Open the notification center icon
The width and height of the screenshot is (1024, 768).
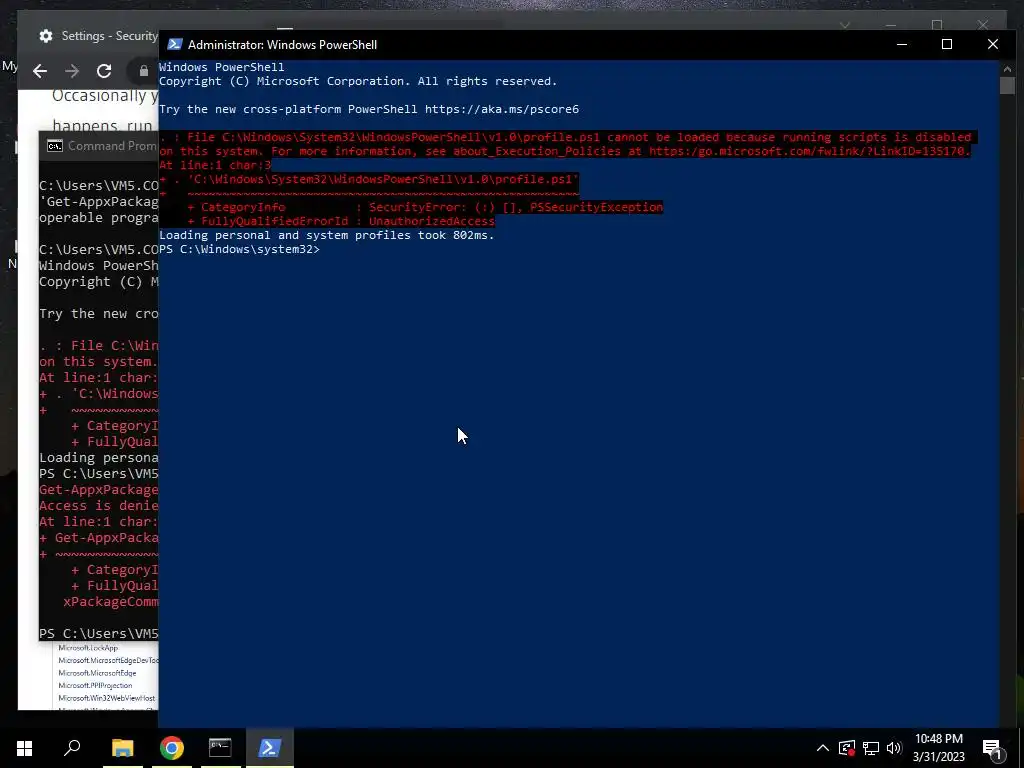pos(993,748)
